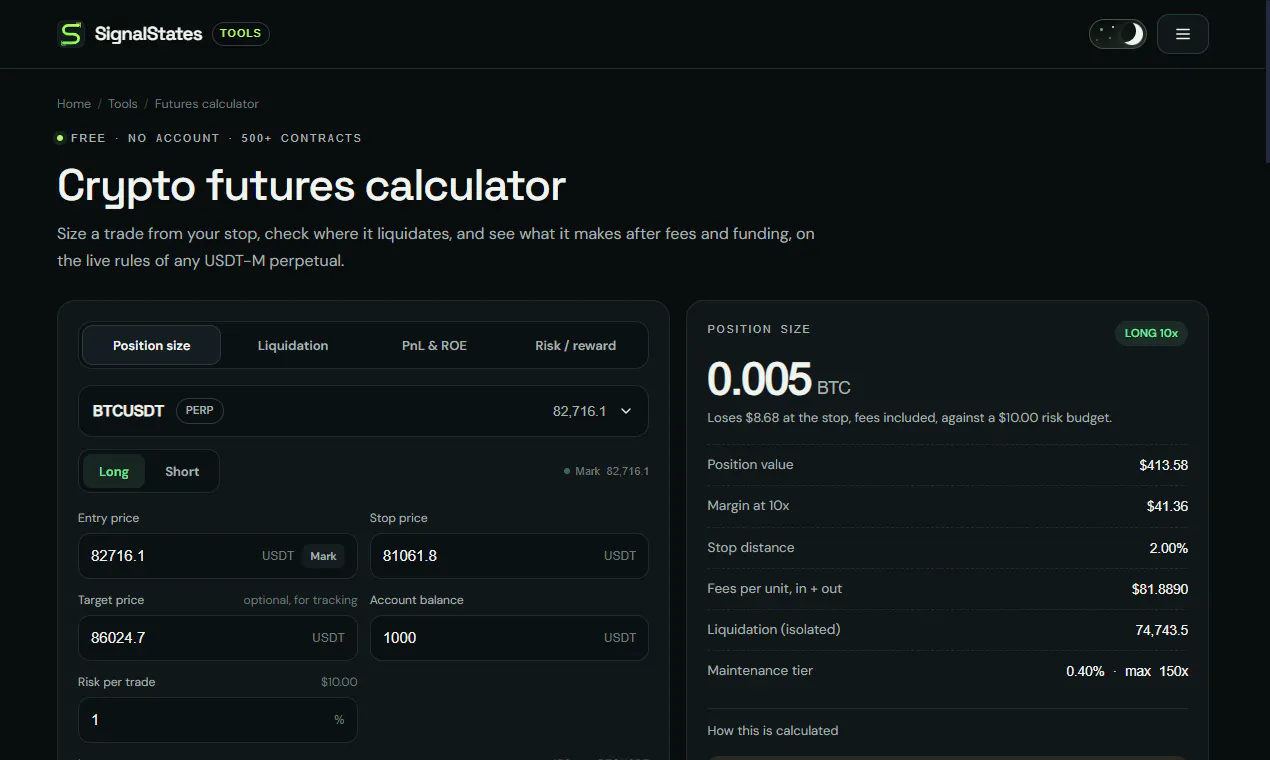Click the SignalStates logo icon

(71, 34)
